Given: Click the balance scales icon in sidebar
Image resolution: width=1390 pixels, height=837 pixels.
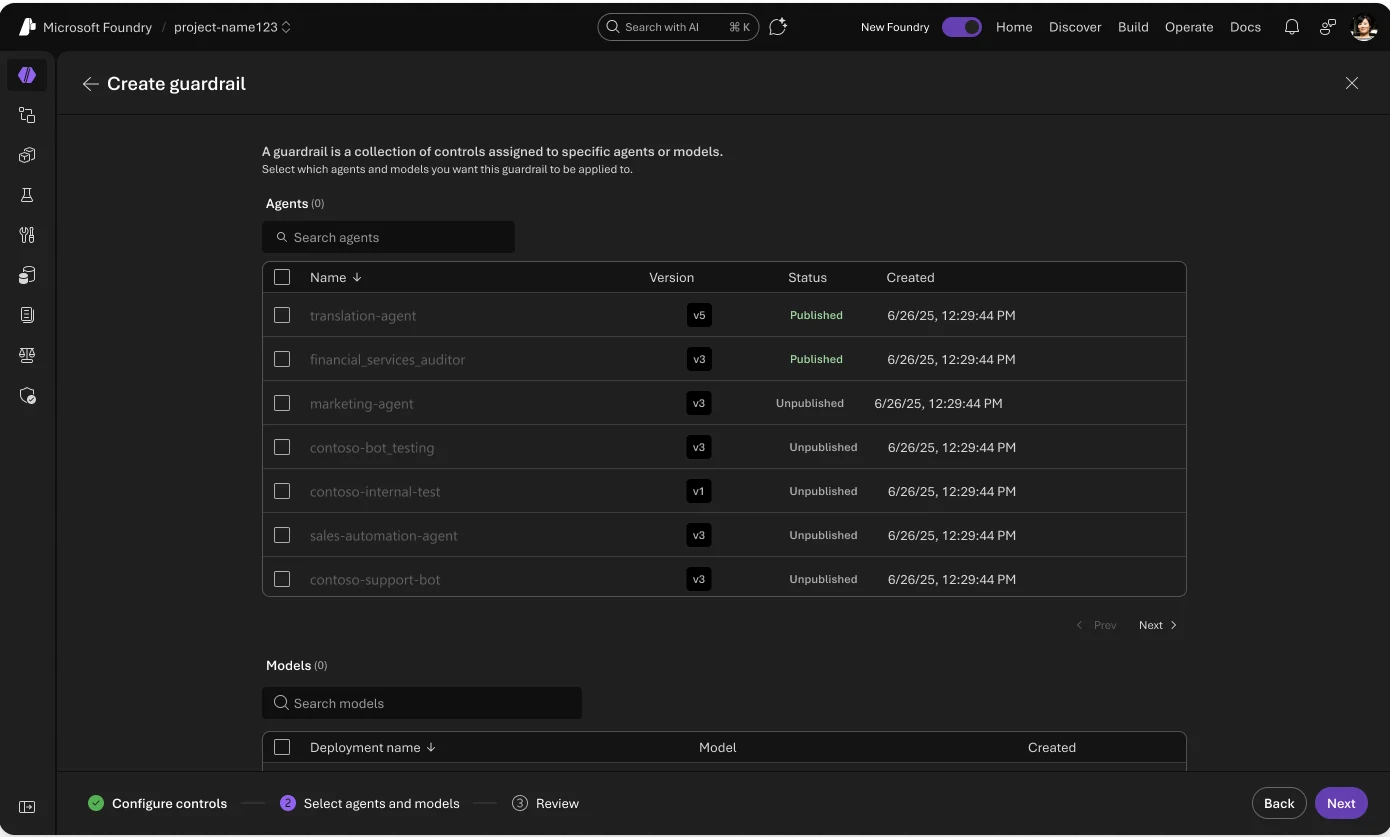Looking at the screenshot, I should 27,355.
